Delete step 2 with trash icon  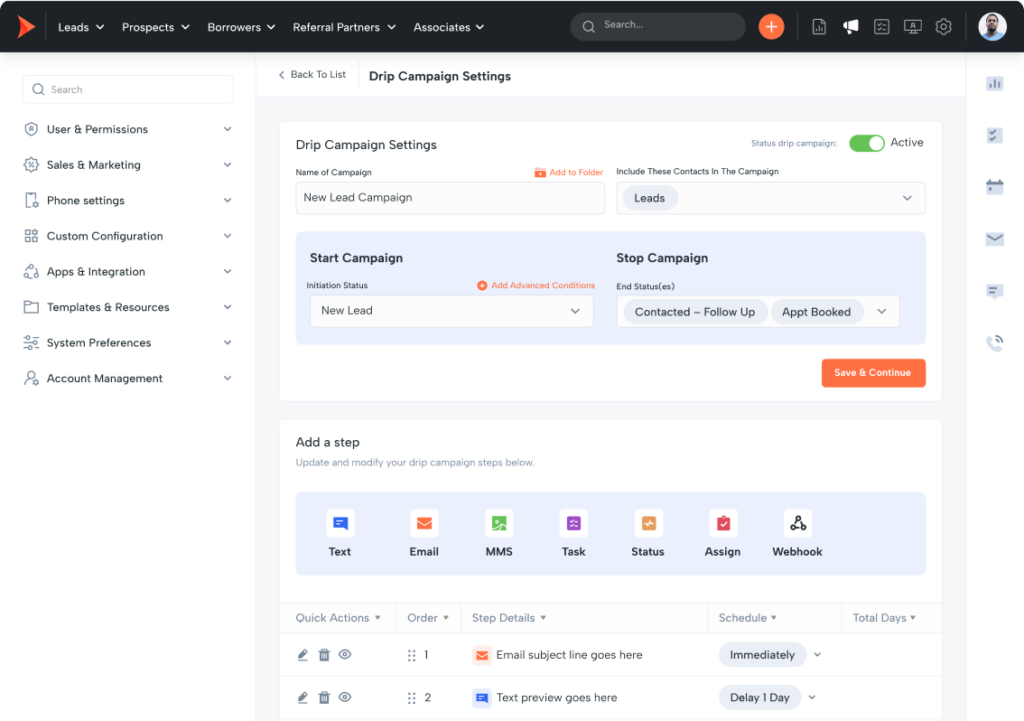click(x=324, y=697)
